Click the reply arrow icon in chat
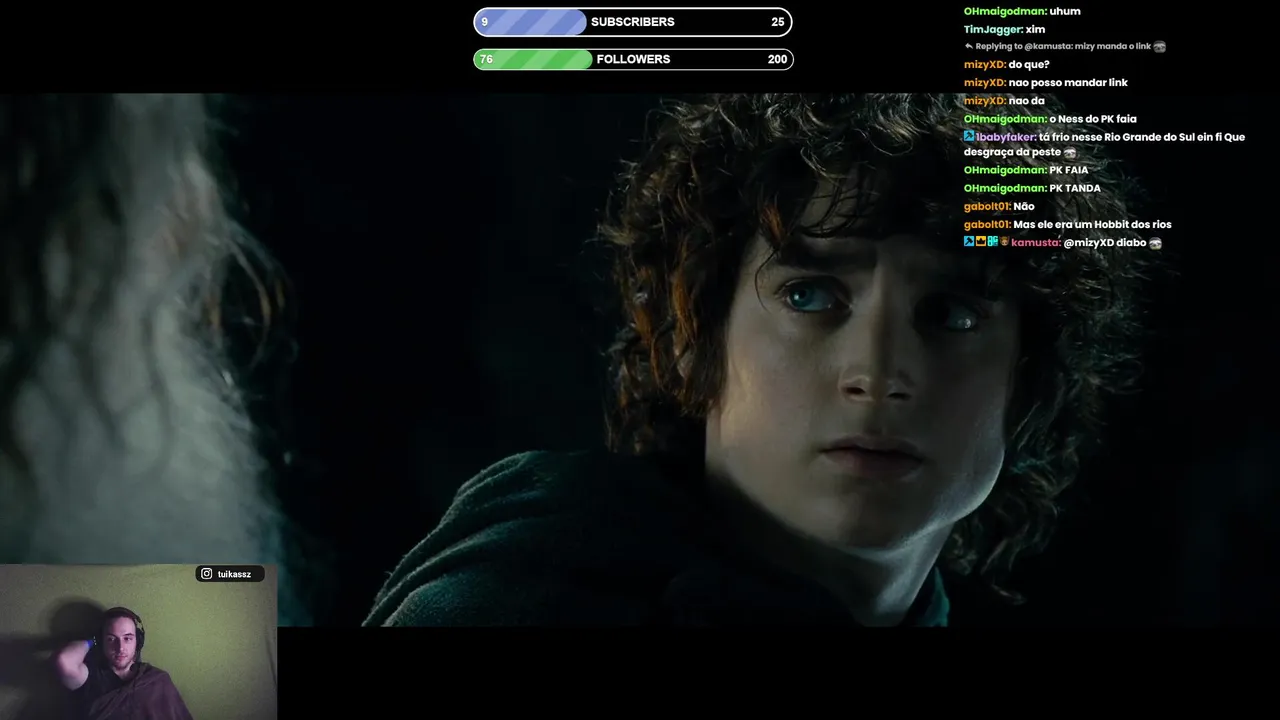The height and width of the screenshot is (720, 1280). 968,46
